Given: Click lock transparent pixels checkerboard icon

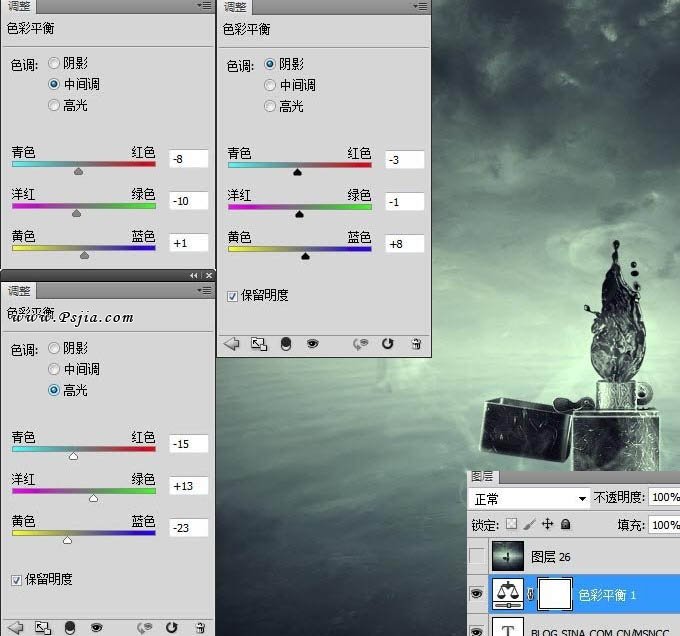Looking at the screenshot, I should pos(512,524).
